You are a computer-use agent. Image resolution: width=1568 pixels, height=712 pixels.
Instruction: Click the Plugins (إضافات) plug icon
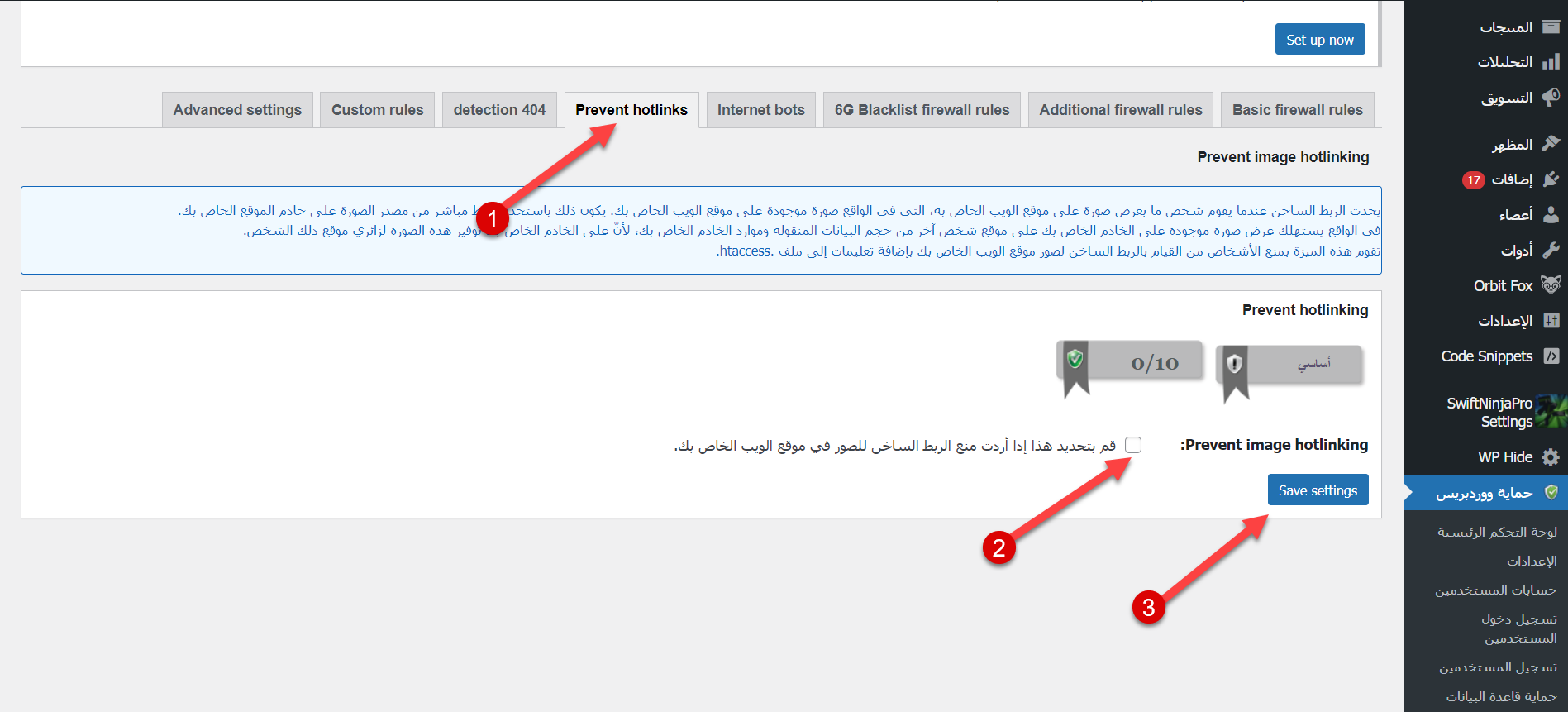coord(1551,179)
